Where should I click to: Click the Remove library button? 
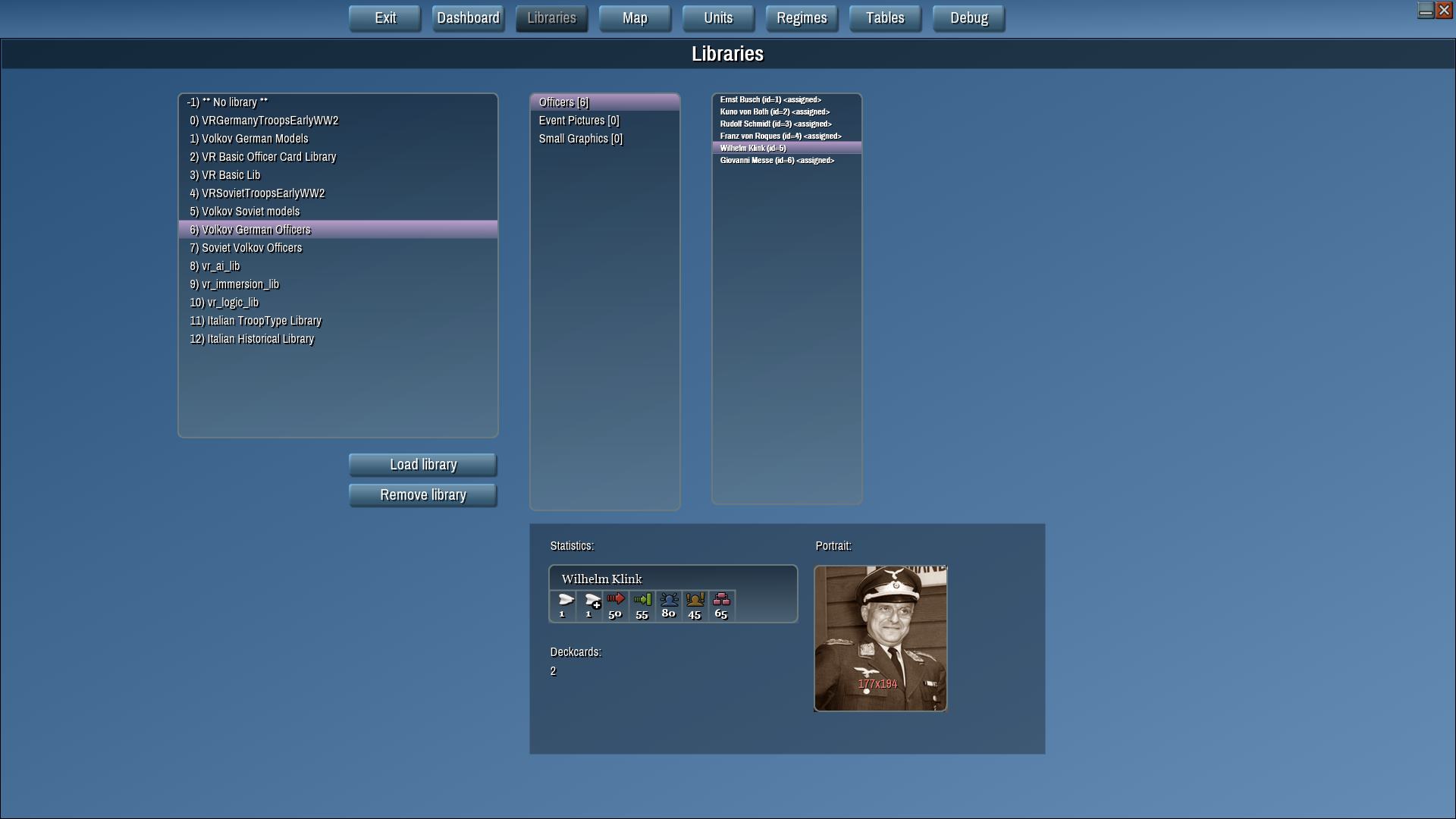point(423,495)
